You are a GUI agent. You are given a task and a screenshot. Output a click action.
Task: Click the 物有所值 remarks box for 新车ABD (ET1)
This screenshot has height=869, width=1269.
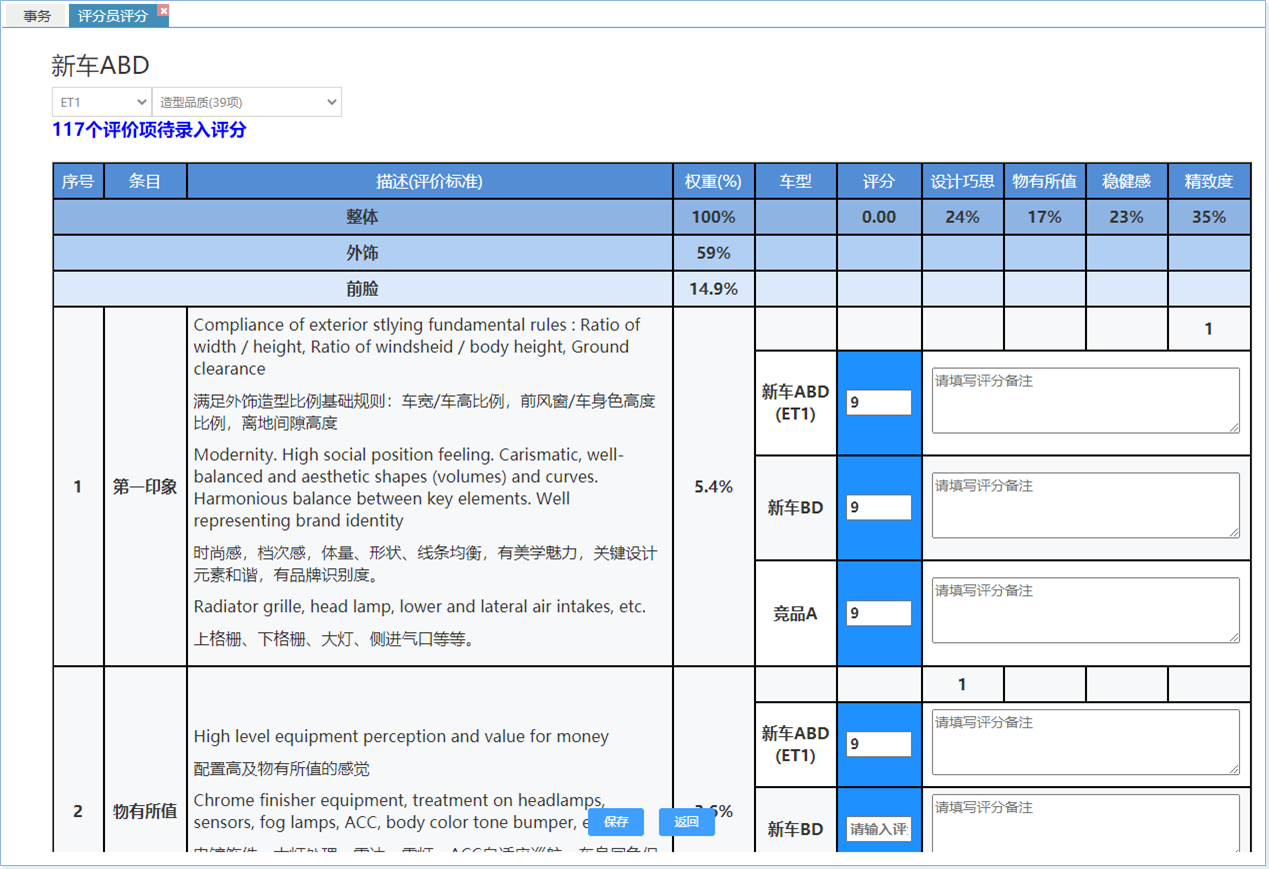click(1085, 742)
